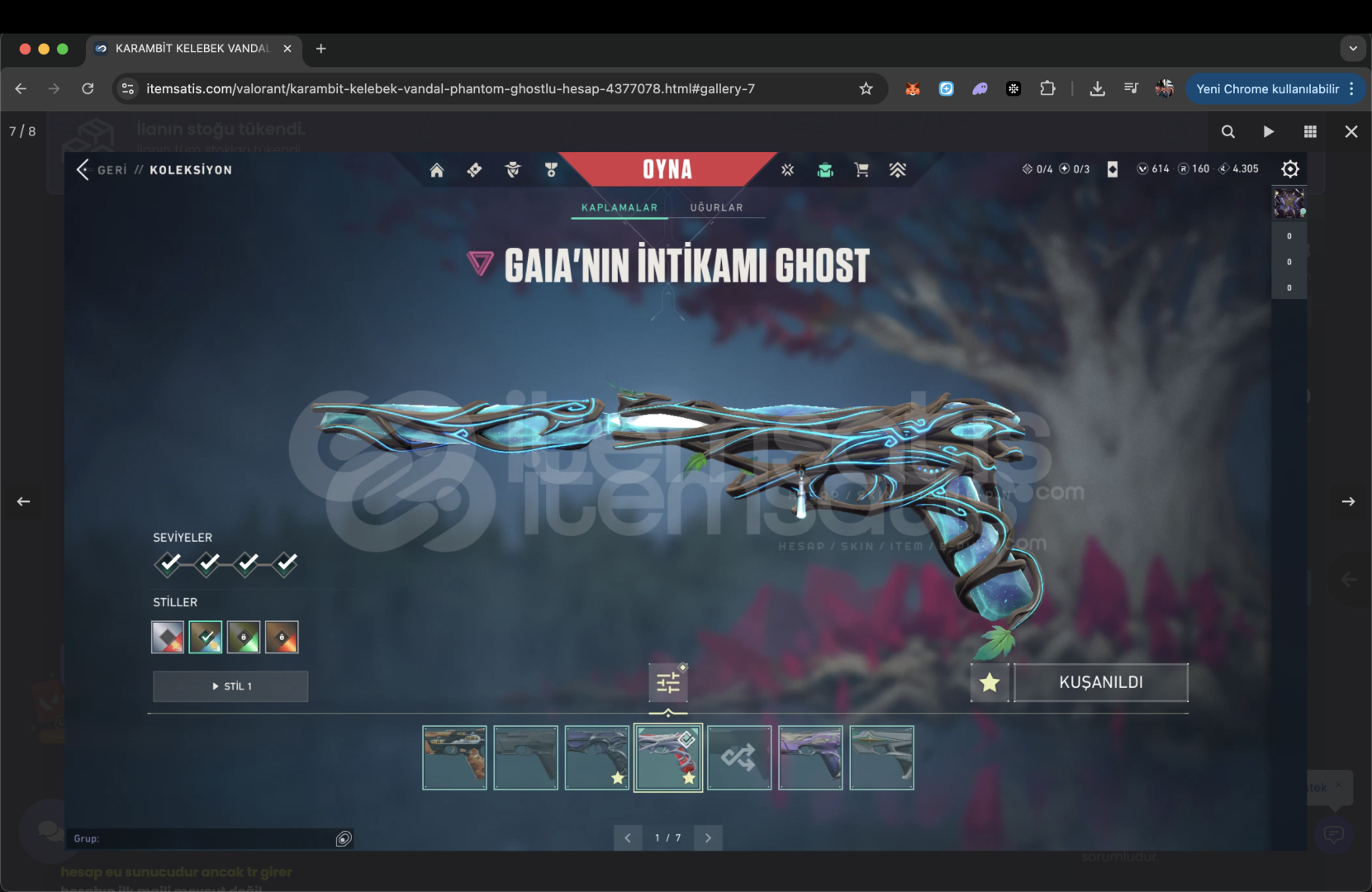This screenshot has width=1372, height=892.
Task: Click the address bar URL
Action: click(450, 88)
